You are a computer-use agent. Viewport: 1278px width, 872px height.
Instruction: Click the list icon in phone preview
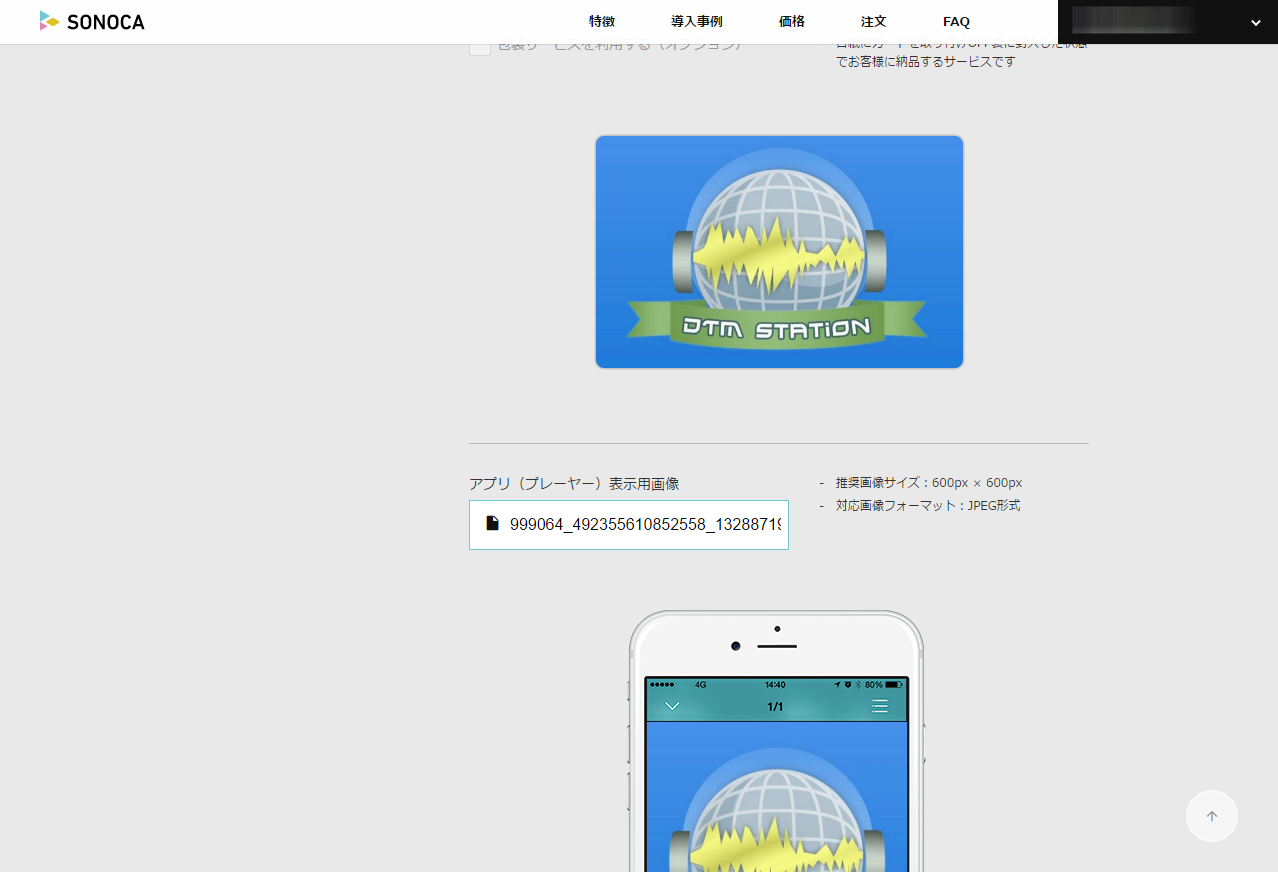tap(880, 706)
